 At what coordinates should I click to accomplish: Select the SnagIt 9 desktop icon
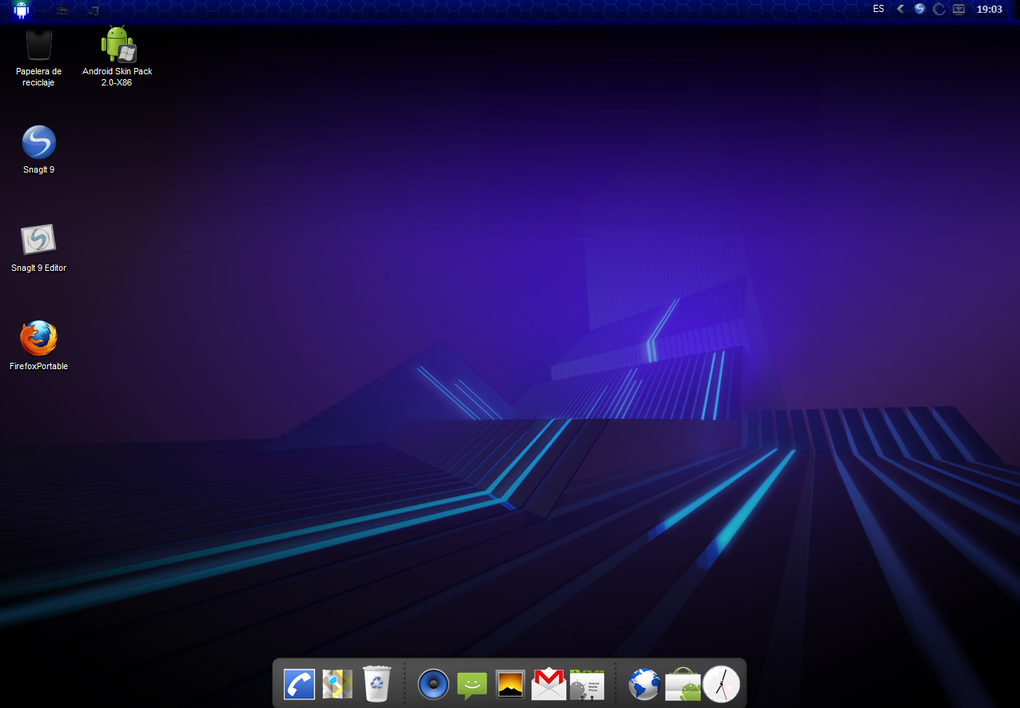pos(38,150)
